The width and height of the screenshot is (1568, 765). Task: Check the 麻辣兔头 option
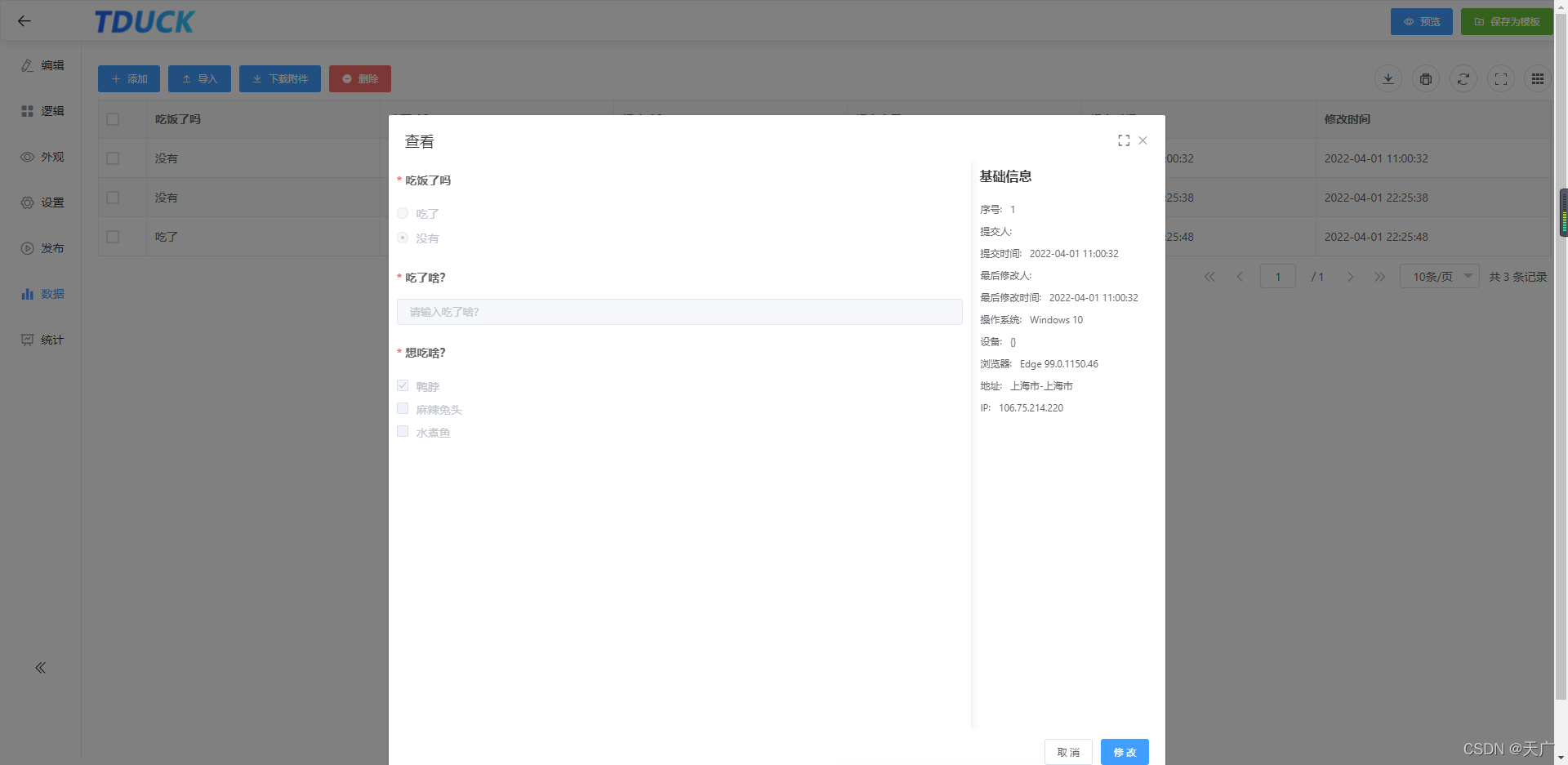(x=403, y=408)
